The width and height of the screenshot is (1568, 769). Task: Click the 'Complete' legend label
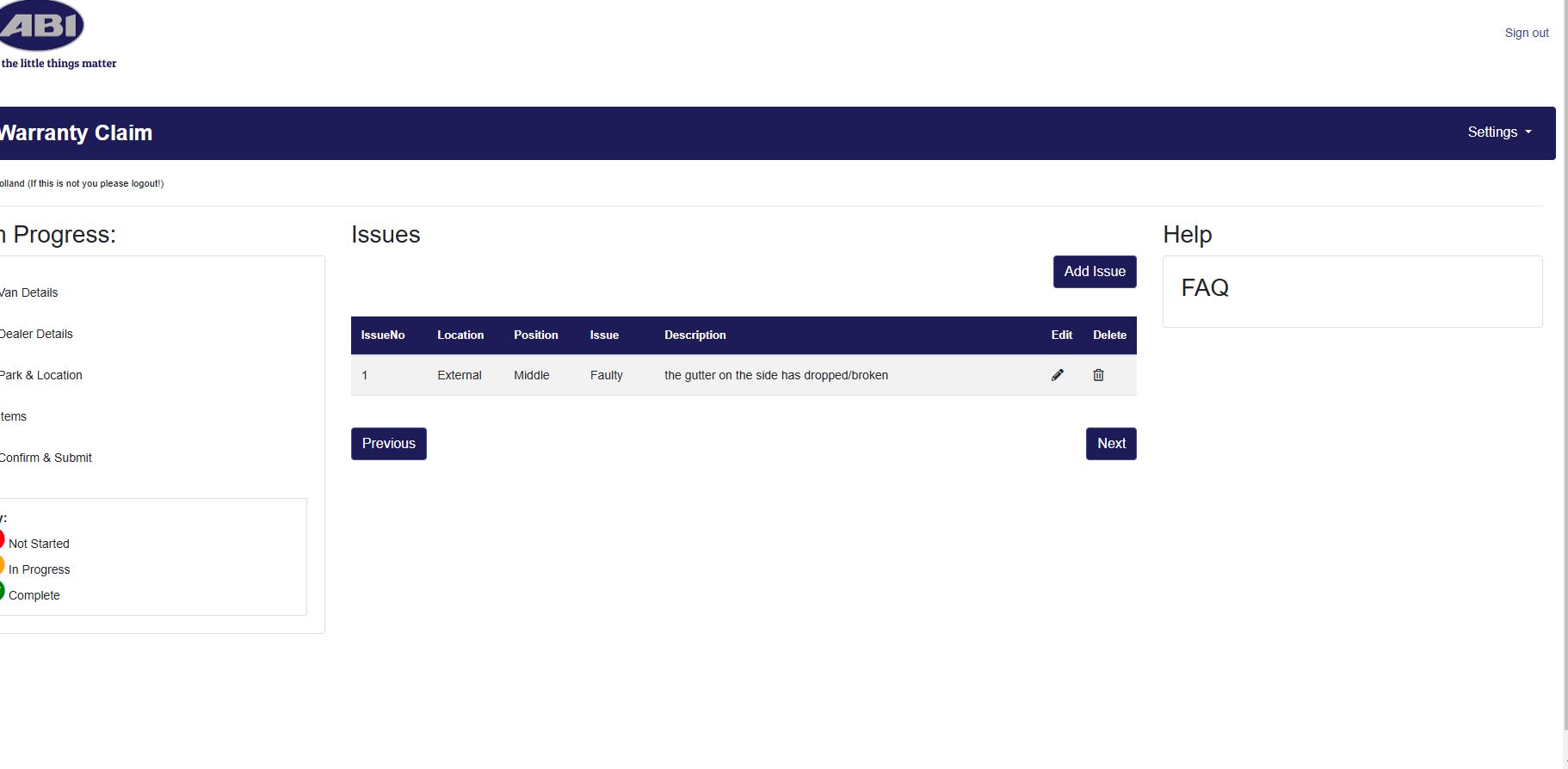pos(34,595)
